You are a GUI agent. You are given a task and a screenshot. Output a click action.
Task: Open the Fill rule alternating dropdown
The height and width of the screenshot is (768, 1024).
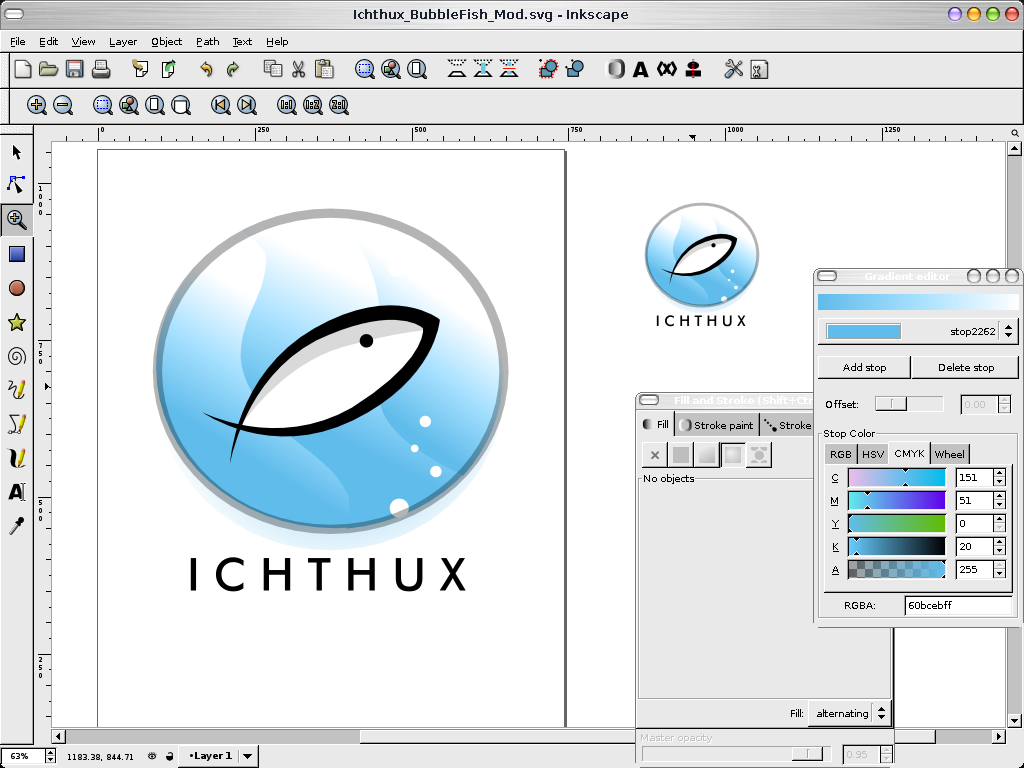(x=850, y=713)
